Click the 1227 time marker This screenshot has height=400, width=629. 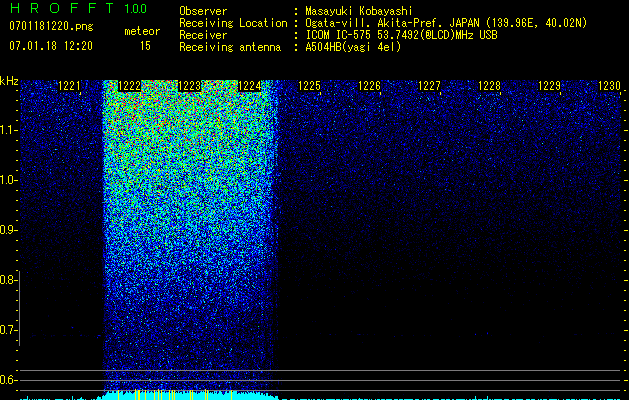pyautogui.click(x=429, y=86)
